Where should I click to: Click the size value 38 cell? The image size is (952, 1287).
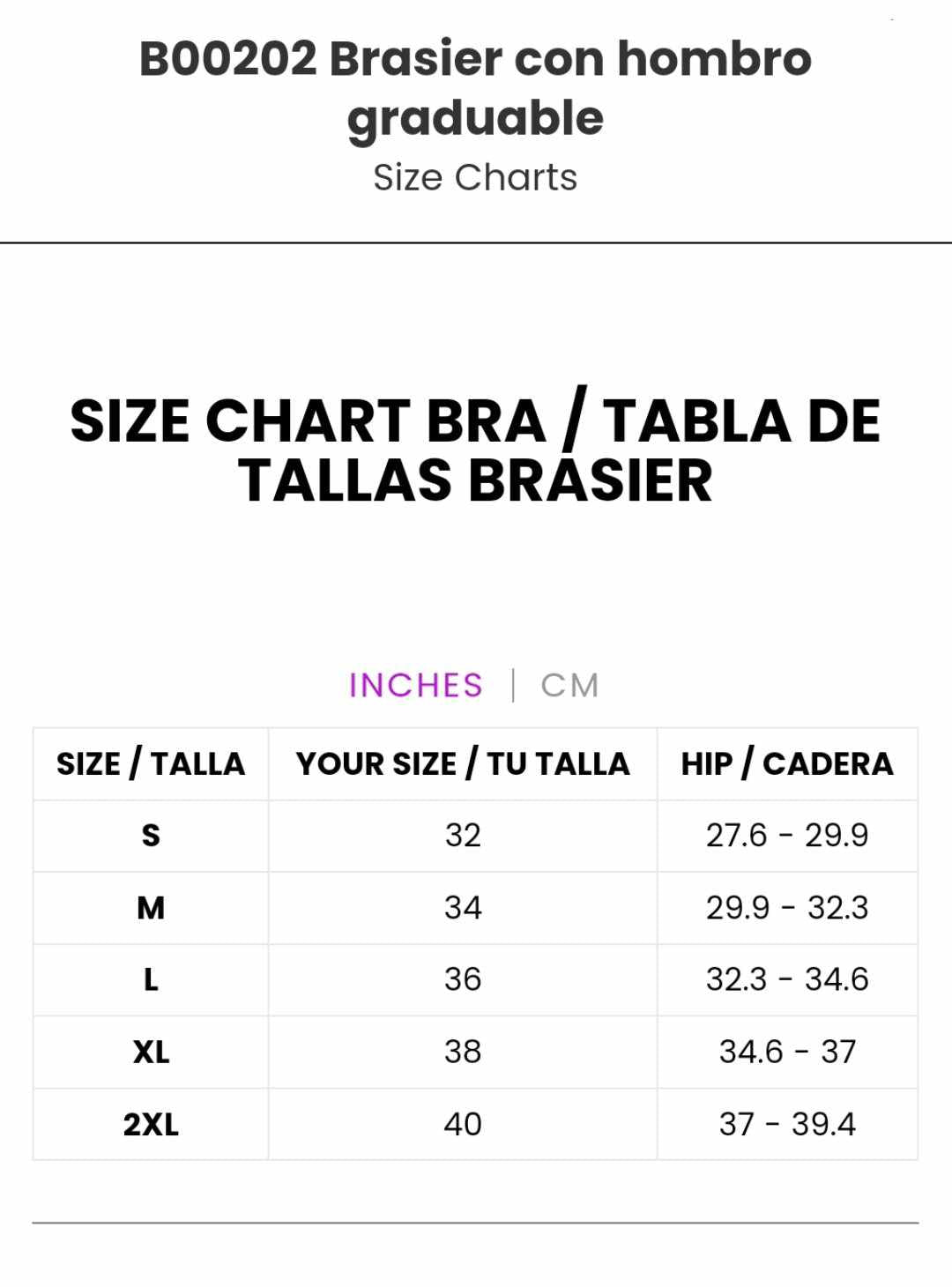click(x=463, y=1053)
